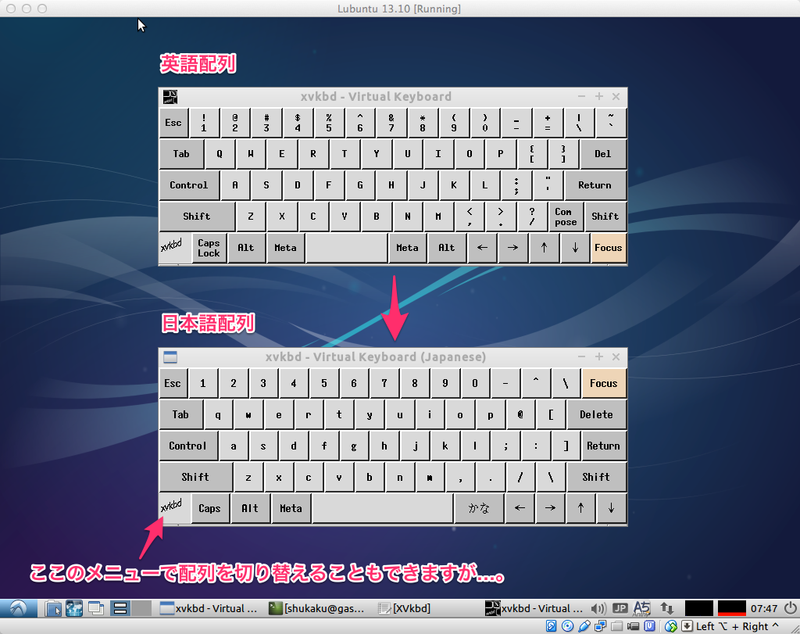Toggle the Caps key on Japanese keyboard
Screen dimensions: 800x634
[x=209, y=508]
